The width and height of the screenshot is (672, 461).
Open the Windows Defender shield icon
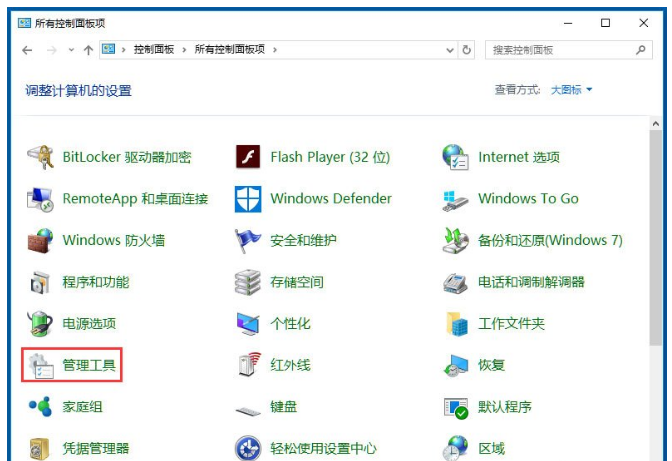(248, 199)
